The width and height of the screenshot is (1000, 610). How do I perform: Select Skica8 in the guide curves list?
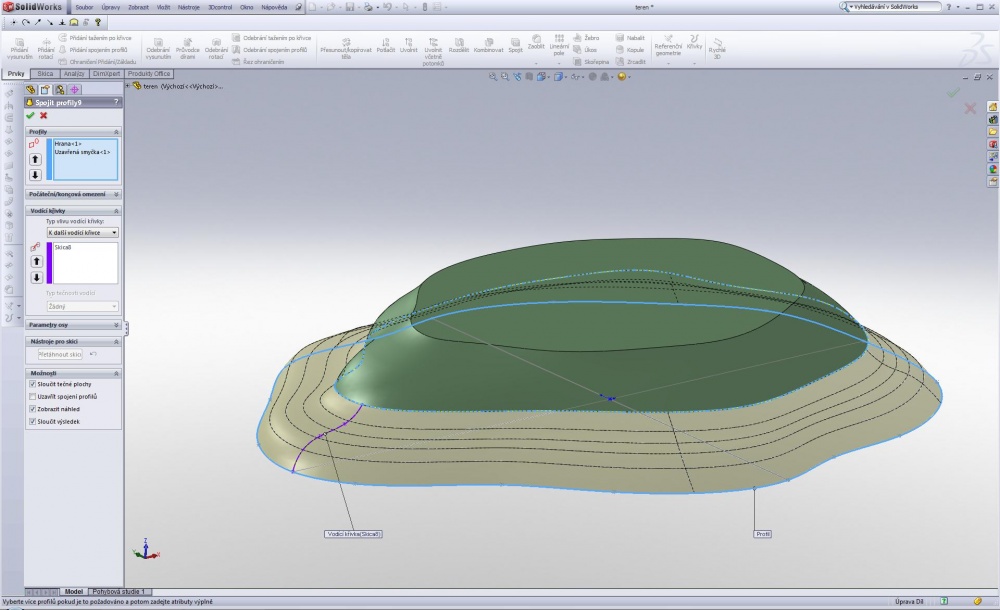click(63, 247)
